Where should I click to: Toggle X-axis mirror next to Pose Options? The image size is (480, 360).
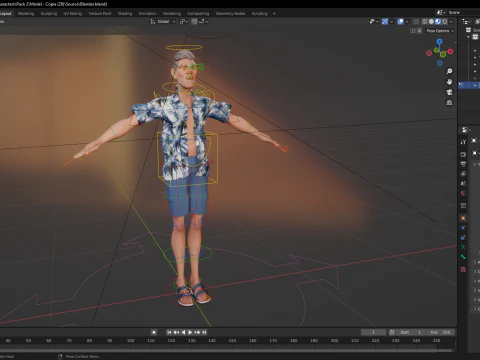tap(419, 31)
